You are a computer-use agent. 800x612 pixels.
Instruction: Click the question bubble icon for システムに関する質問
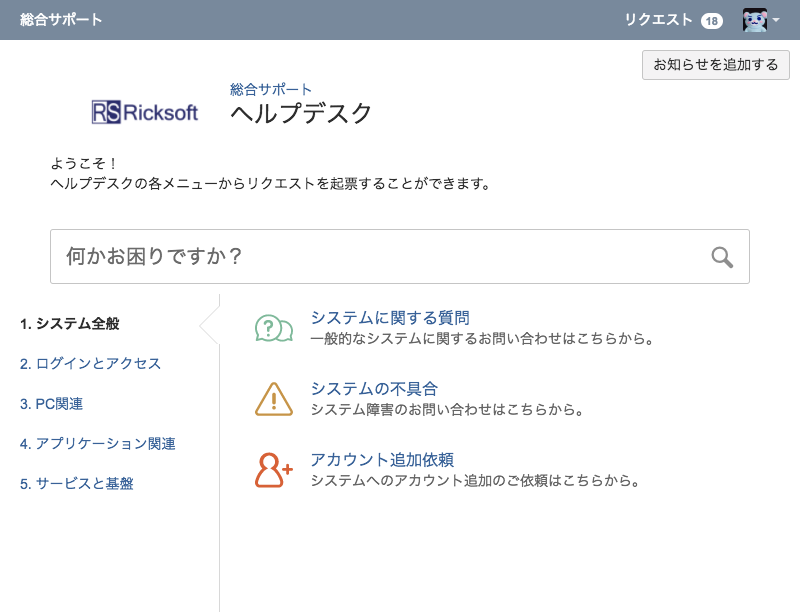[274, 328]
